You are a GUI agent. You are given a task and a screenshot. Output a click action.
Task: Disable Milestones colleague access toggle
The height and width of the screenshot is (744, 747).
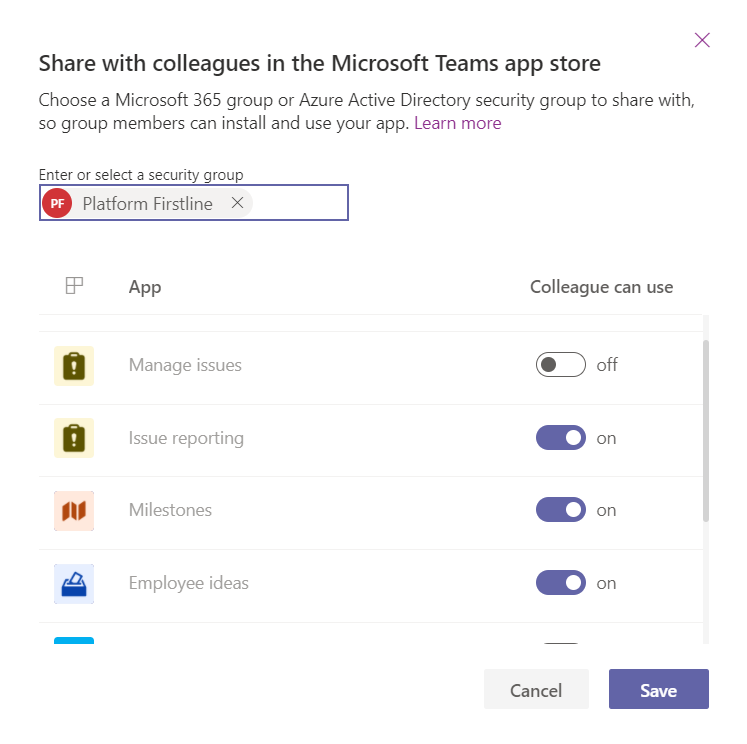click(x=560, y=510)
